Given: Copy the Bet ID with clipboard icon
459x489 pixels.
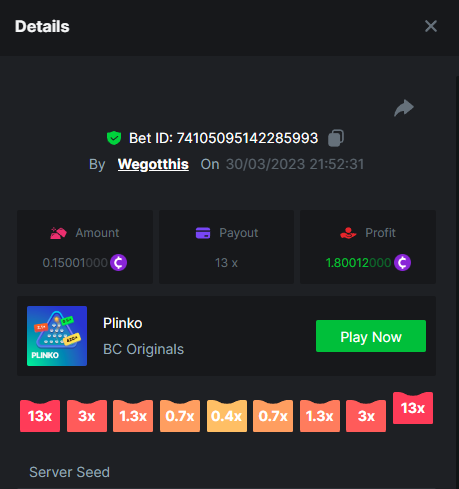Looking at the screenshot, I should [336, 138].
